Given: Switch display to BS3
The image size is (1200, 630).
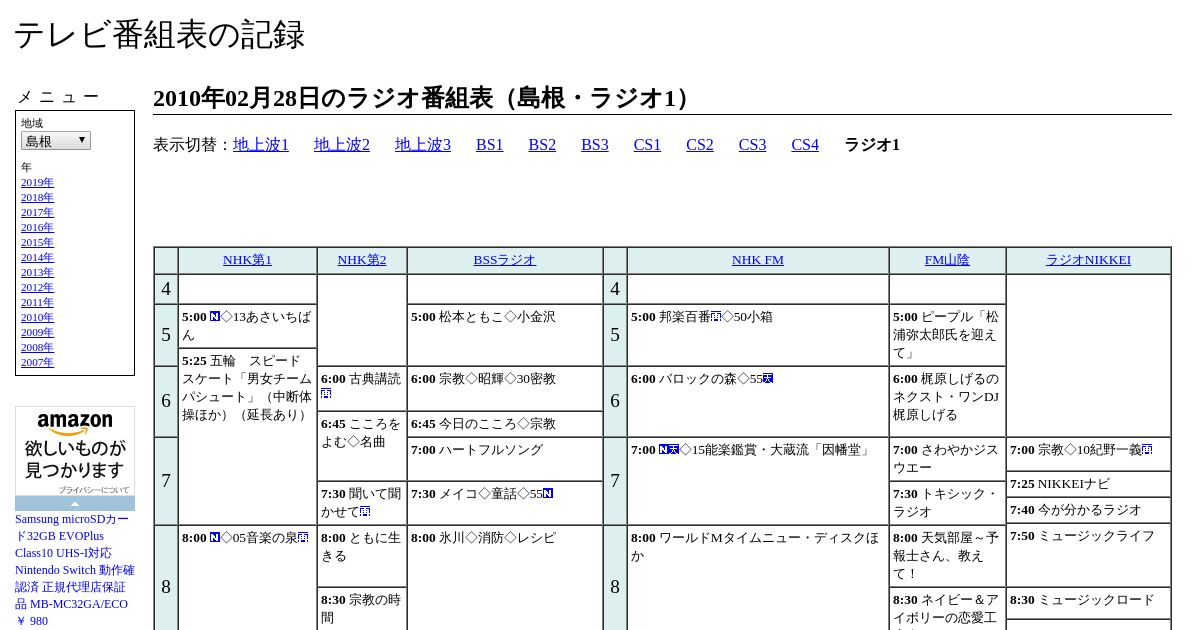Looking at the screenshot, I should (x=595, y=145).
